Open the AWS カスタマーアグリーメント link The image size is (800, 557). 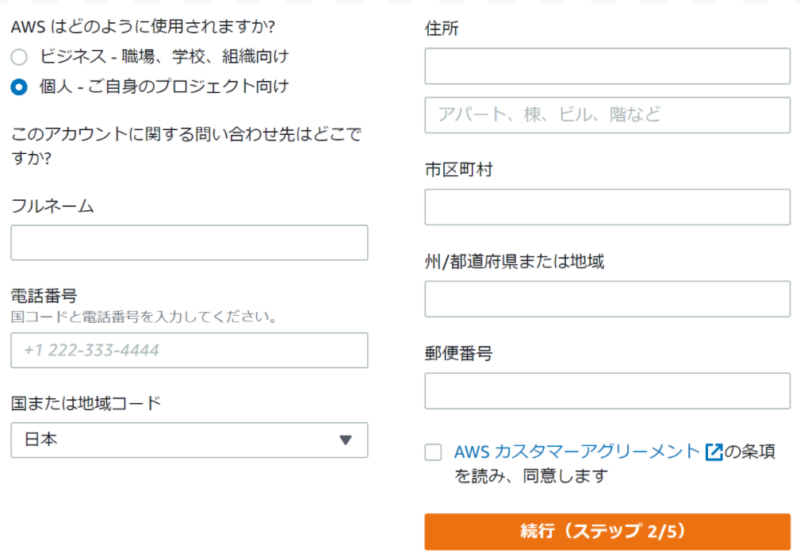pos(577,452)
